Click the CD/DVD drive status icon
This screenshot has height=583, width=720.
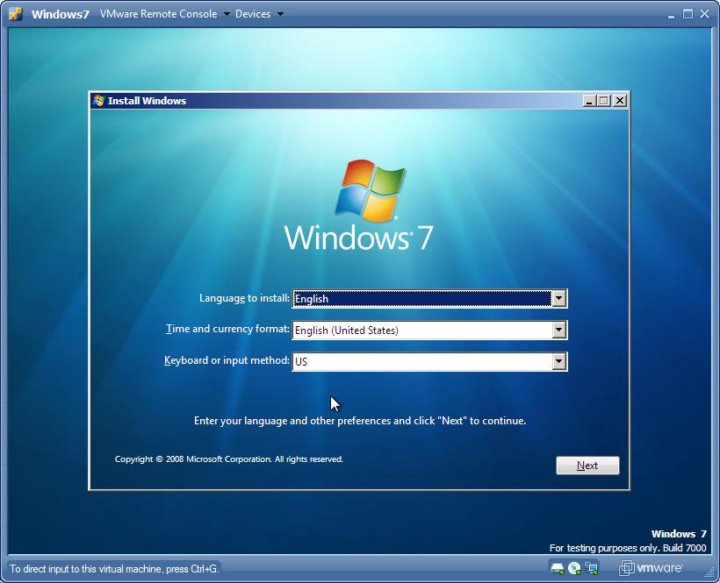point(575,568)
